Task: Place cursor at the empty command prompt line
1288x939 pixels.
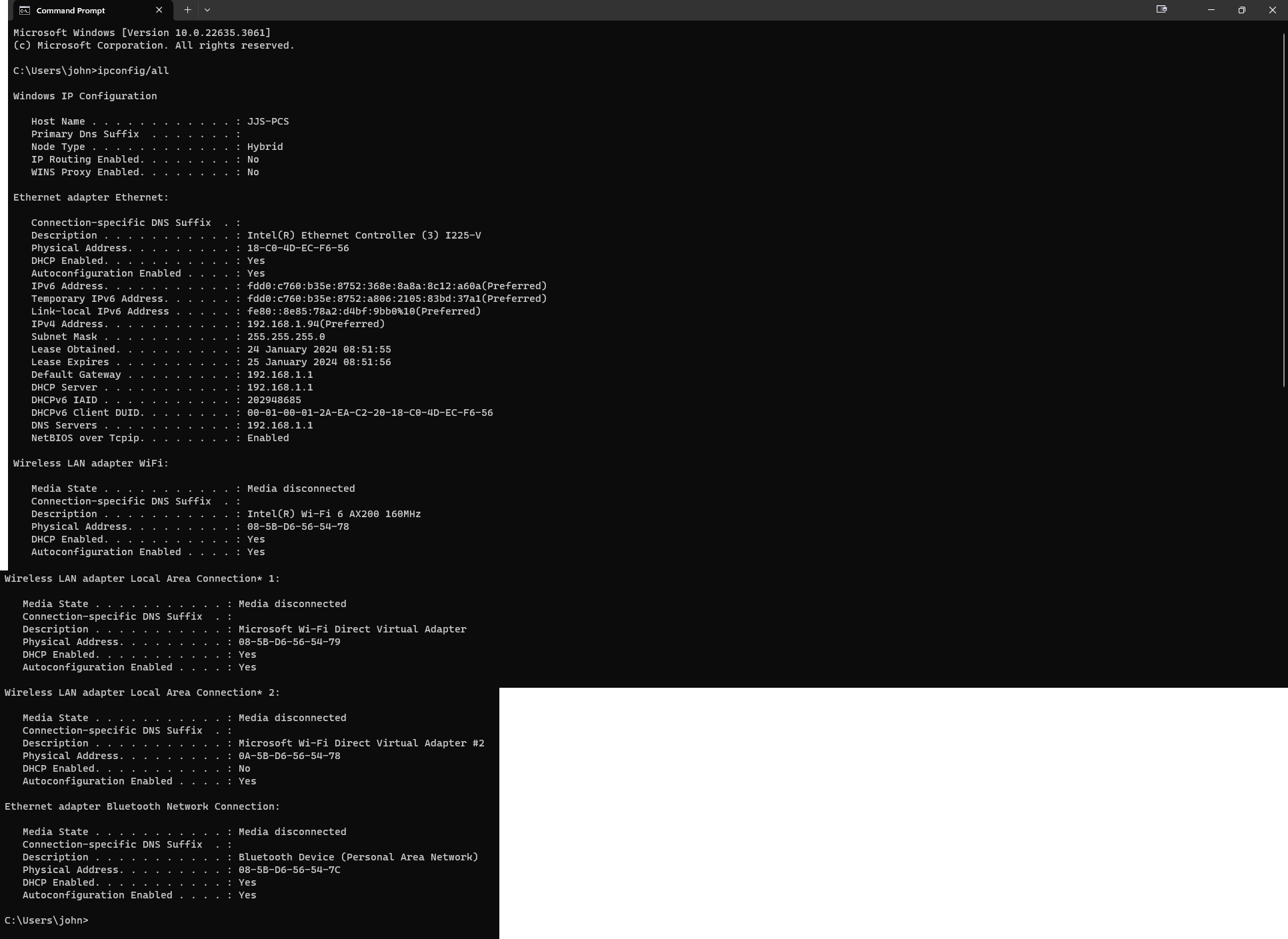Action: pos(93,920)
